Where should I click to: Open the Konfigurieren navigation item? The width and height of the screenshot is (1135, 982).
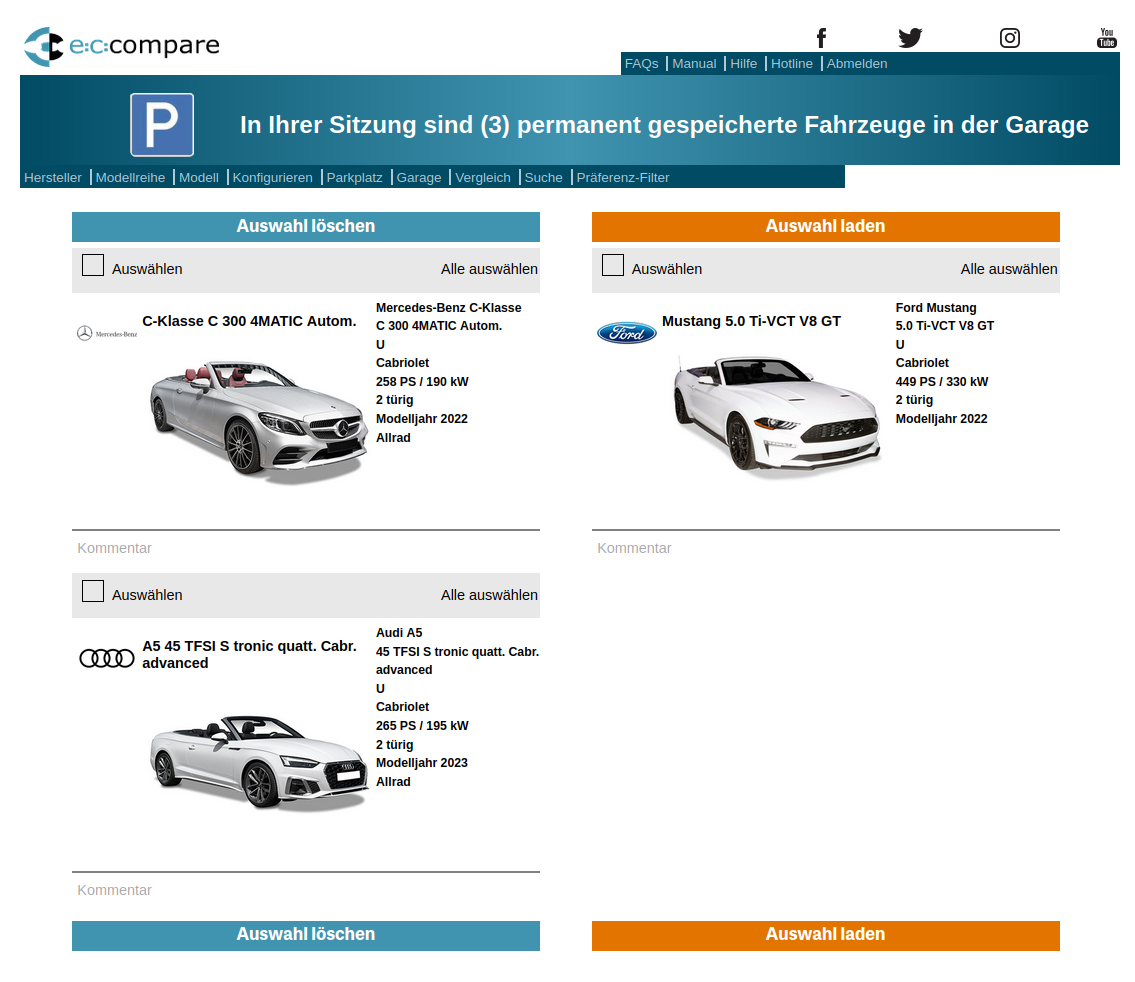pyautogui.click(x=273, y=177)
